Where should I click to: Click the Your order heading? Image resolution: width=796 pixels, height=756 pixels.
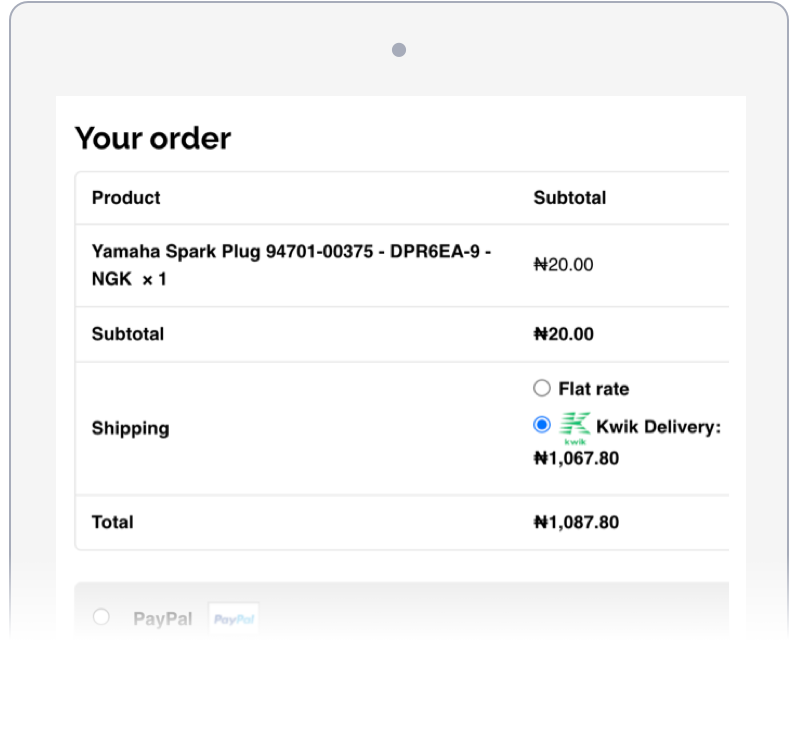pos(153,138)
